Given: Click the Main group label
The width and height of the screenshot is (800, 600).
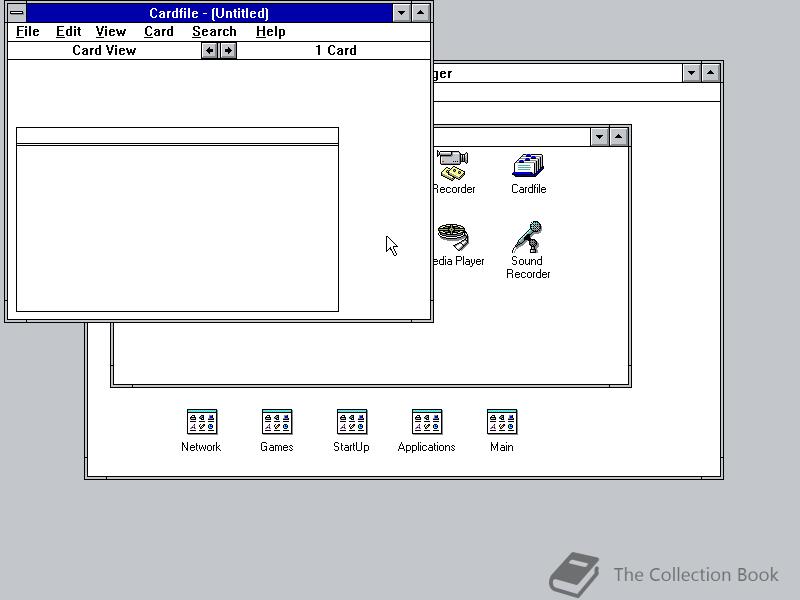Looking at the screenshot, I should point(502,447).
